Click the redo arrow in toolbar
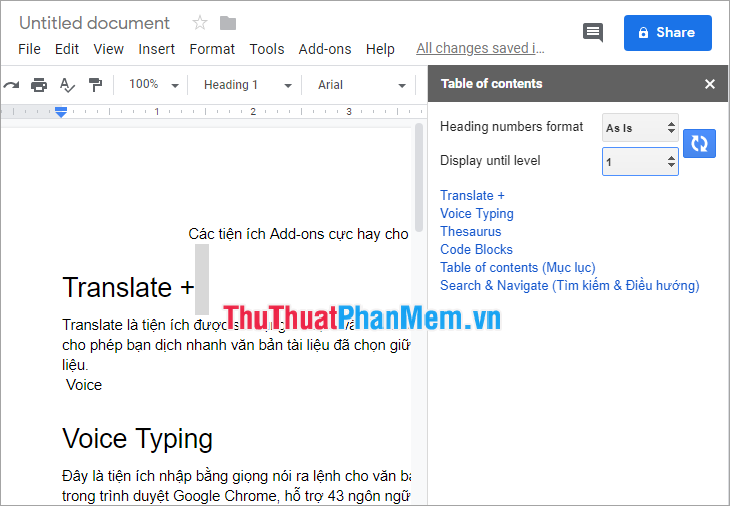This screenshot has width=730, height=506. pos(11,85)
